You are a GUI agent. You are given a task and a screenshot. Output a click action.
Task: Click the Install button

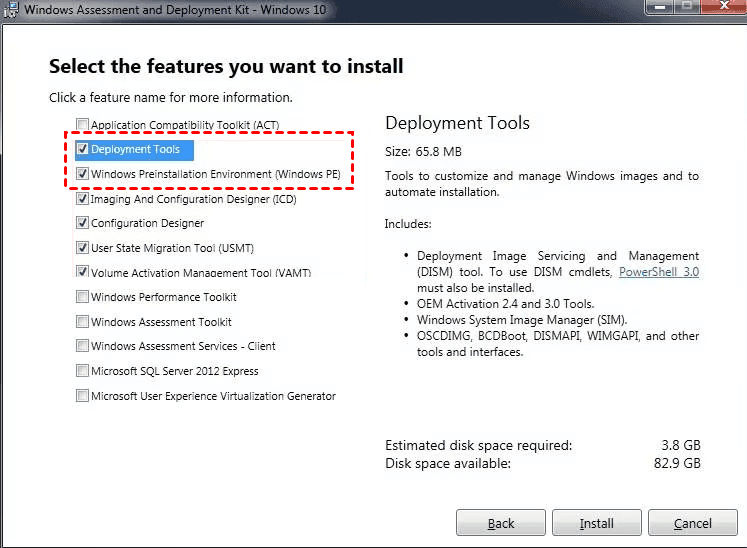(597, 523)
